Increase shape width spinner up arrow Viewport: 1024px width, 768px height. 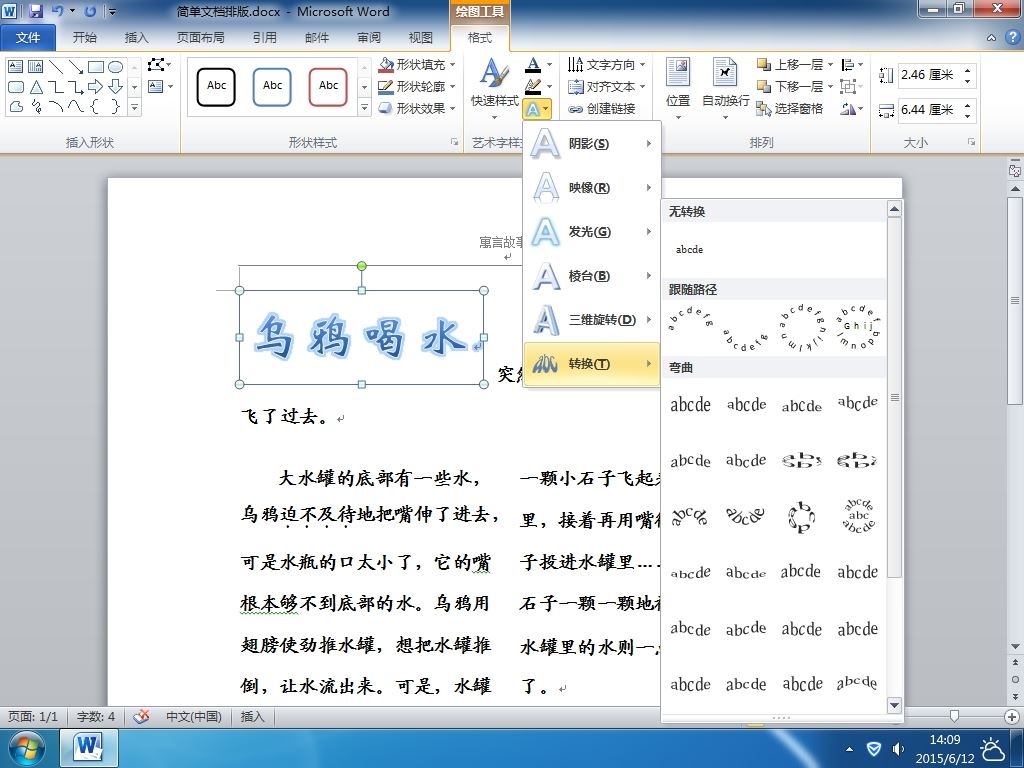pyautogui.click(x=968, y=104)
